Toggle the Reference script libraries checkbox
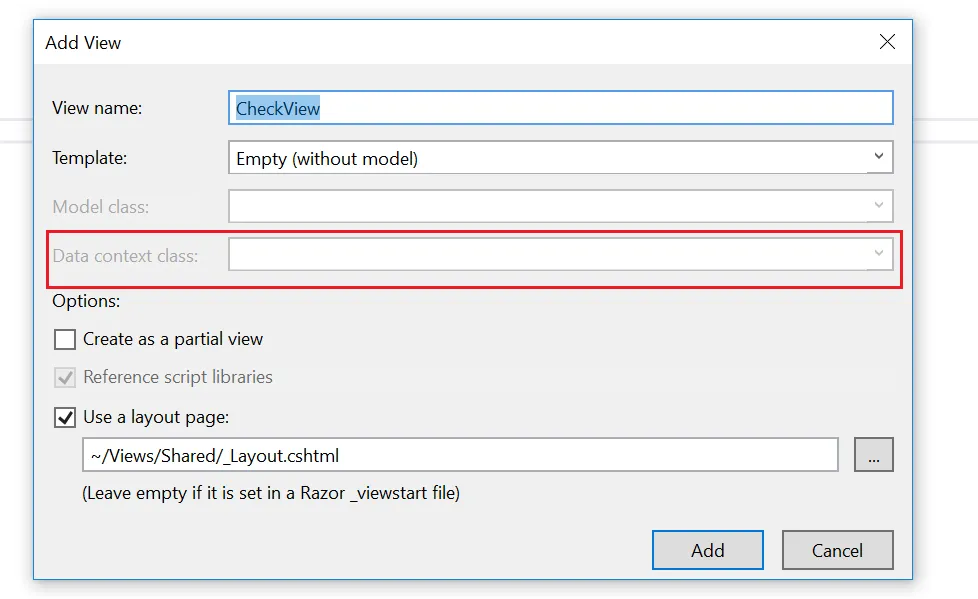The width and height of the screenshot is (978, 599). pyautogui.click(x=65, y=378)
